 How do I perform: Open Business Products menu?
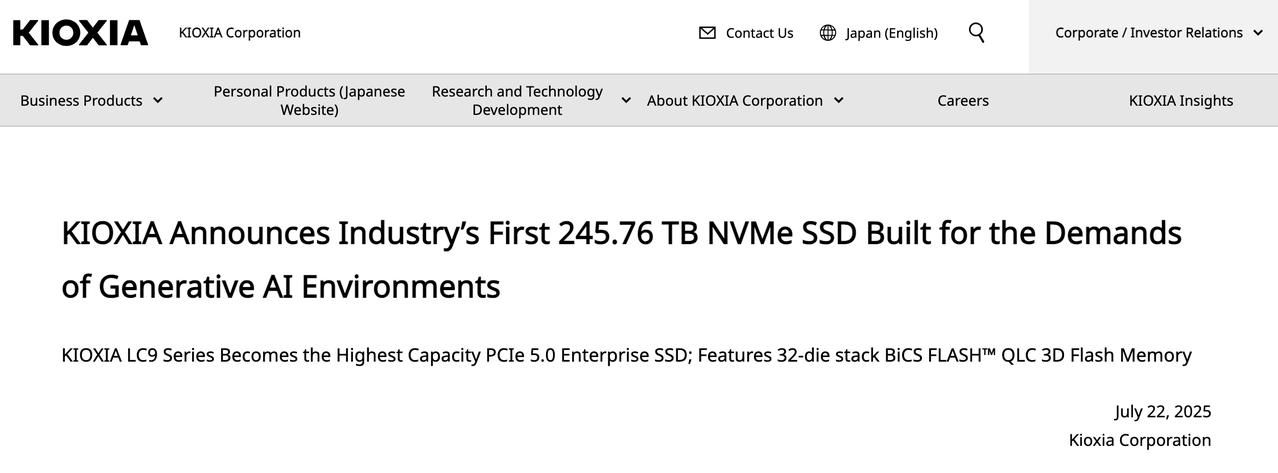pos(81,100)
